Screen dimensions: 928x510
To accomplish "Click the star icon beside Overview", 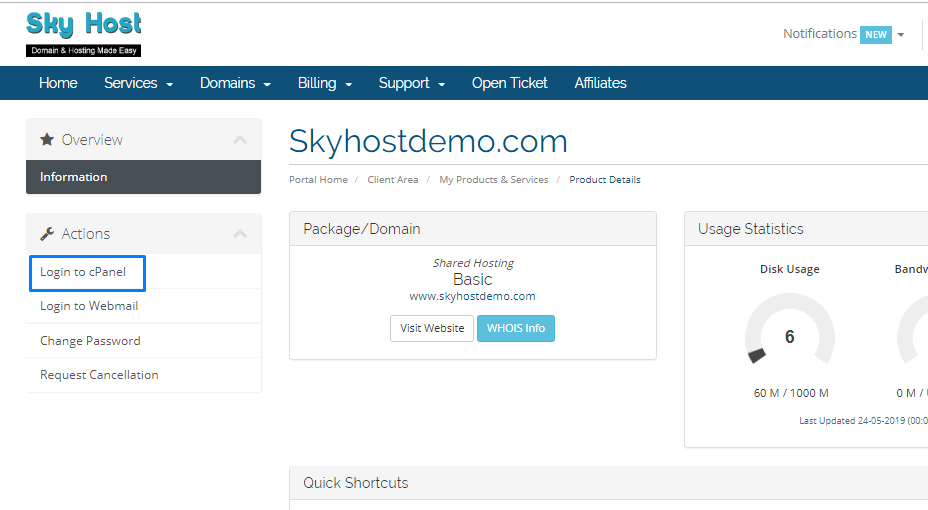I will pos(47,140).
